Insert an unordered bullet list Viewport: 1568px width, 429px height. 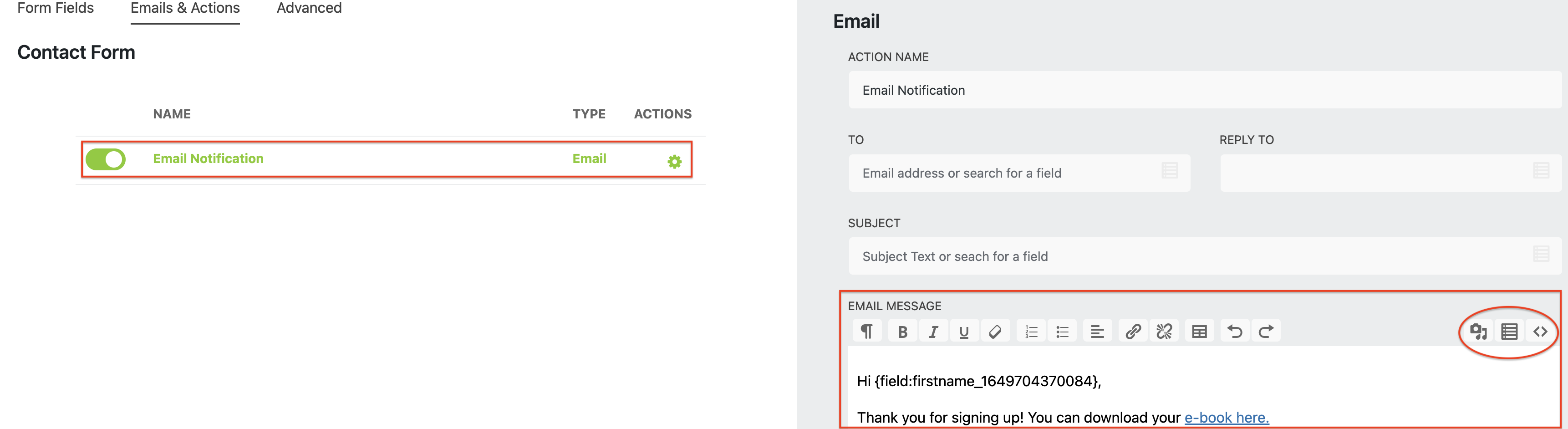pyautogui.click(x=1062, y=331)
